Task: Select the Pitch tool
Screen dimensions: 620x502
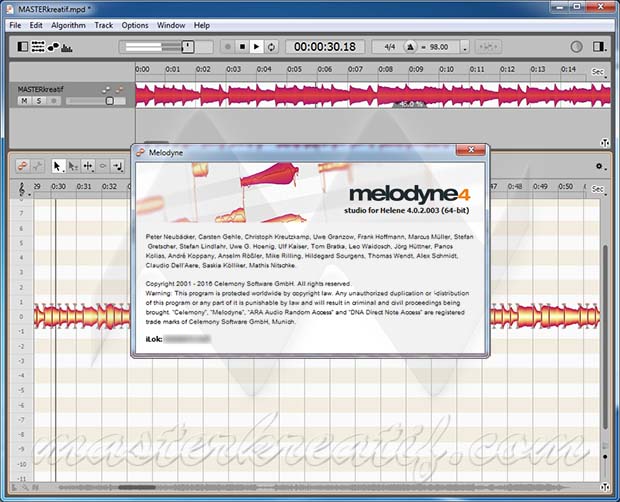Action: tap(73, 166)
